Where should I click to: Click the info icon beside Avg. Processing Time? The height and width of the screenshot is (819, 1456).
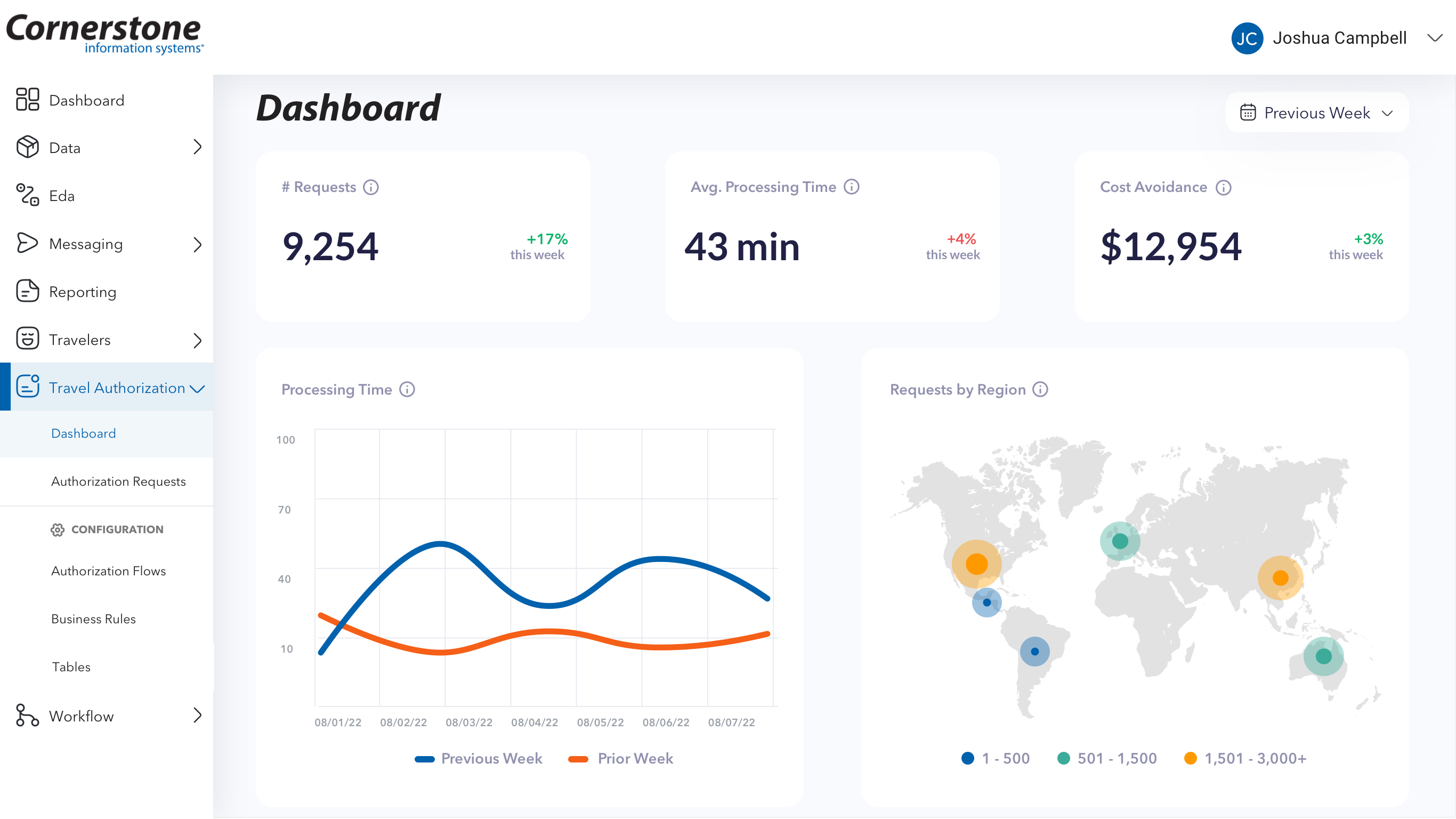[x=851, y=187]
